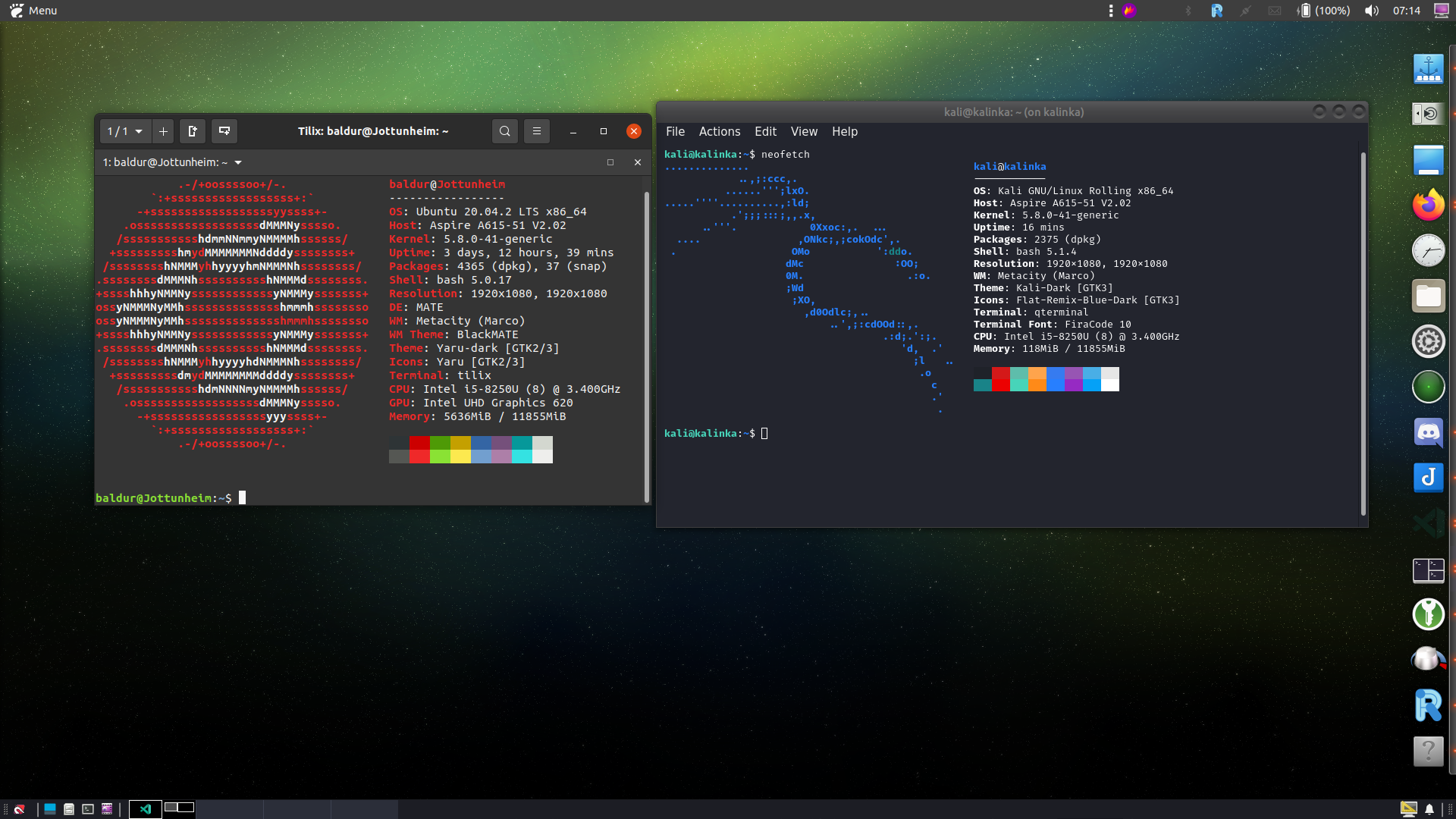Maximize the baldur@Jottunheim terminal pane
The image size is (1456, 819).
610,162
